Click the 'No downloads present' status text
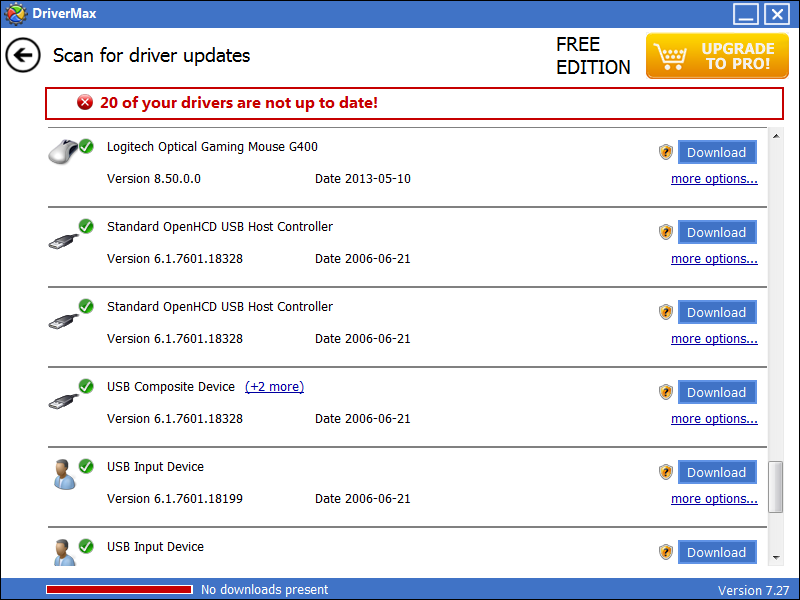Image resolution: width=800 pixels, height=600 pixels. click(264, 590)
